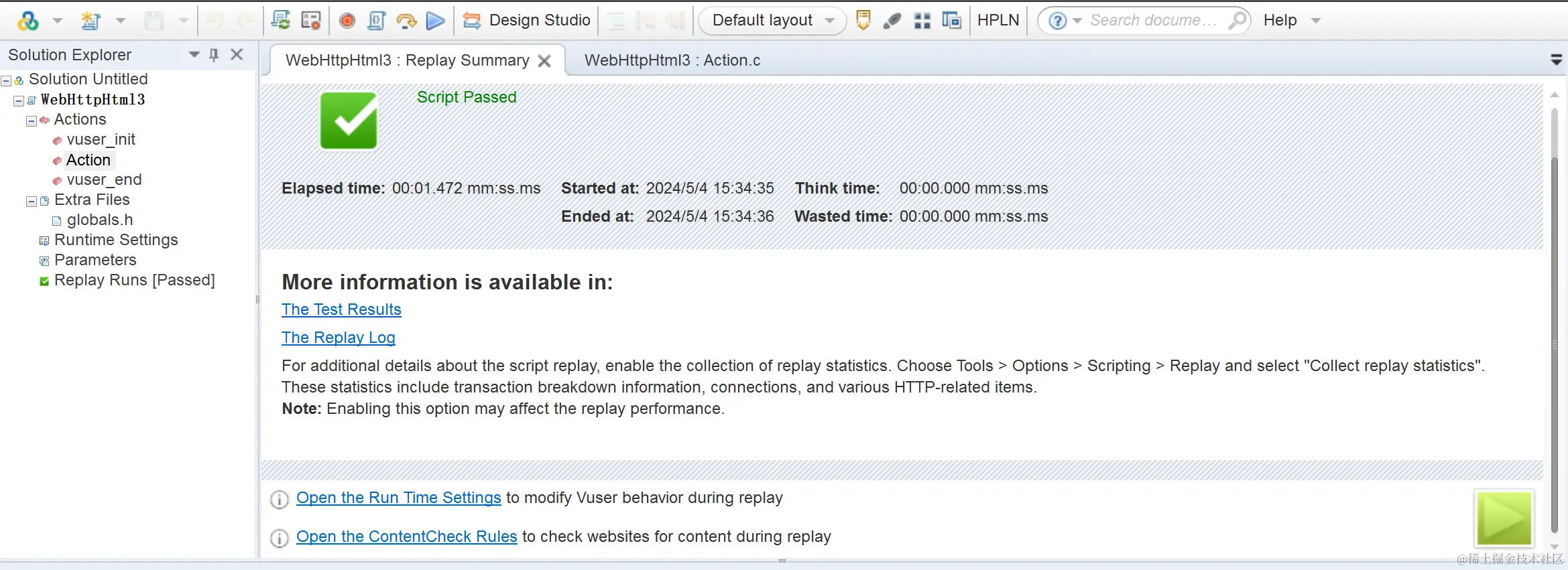This screenshot has width=1568, height=570.
Task: Click the info icon beside ContentCheck Rules
Action: [279, 538]
